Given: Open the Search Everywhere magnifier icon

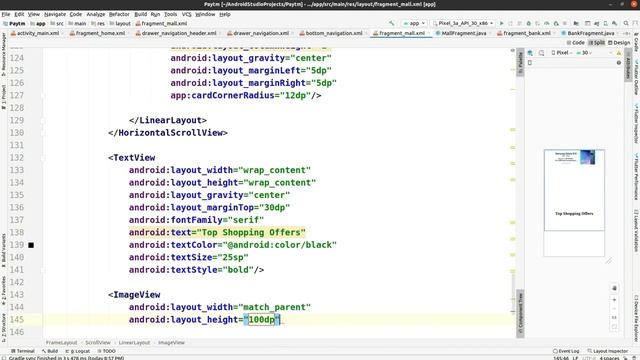Looking at the screenshot, I should (626, 23).
